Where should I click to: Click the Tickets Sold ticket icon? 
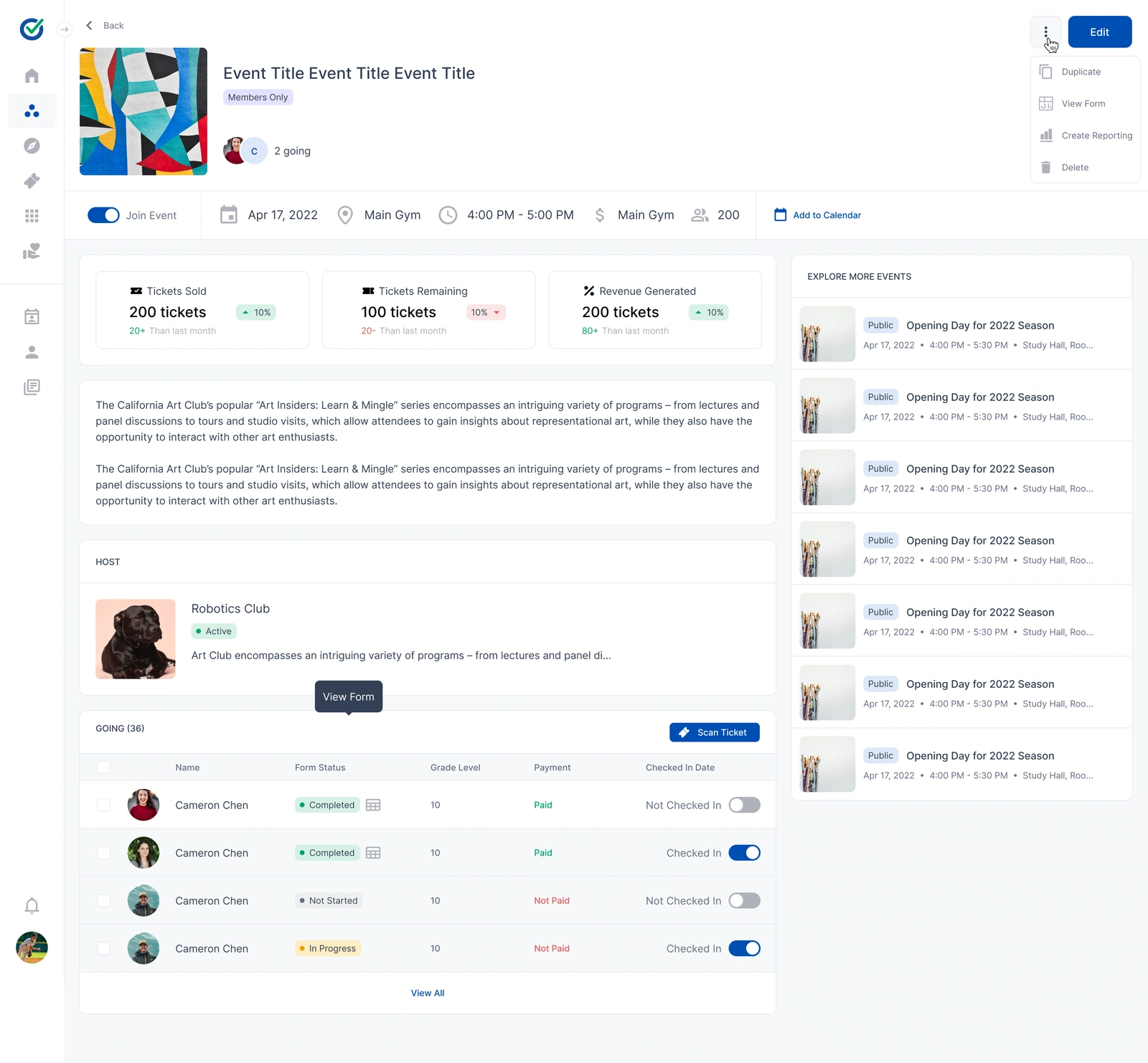pyautogui.click(x=136, y=291)
